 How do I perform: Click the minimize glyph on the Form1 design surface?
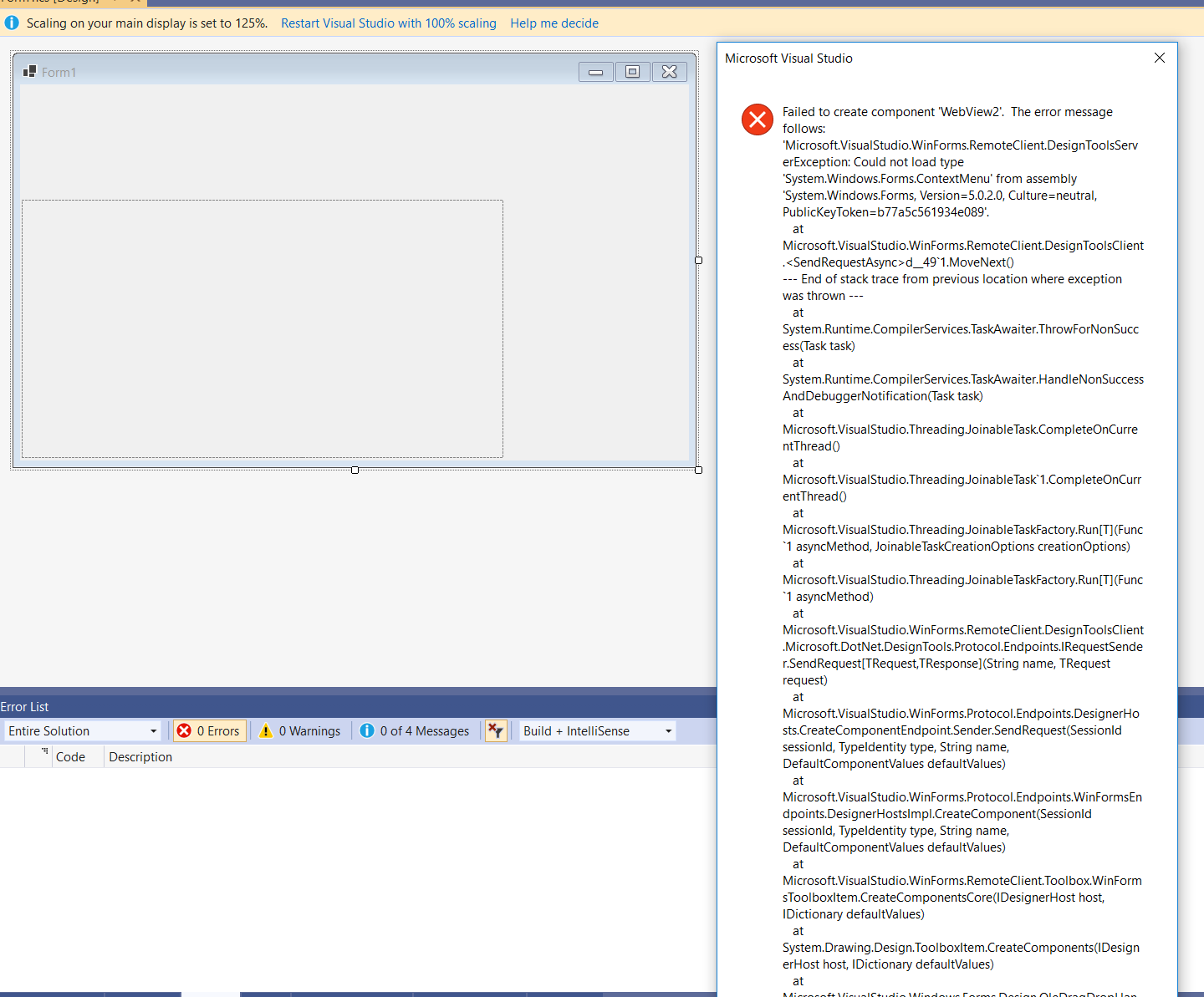tap(595, 71)
